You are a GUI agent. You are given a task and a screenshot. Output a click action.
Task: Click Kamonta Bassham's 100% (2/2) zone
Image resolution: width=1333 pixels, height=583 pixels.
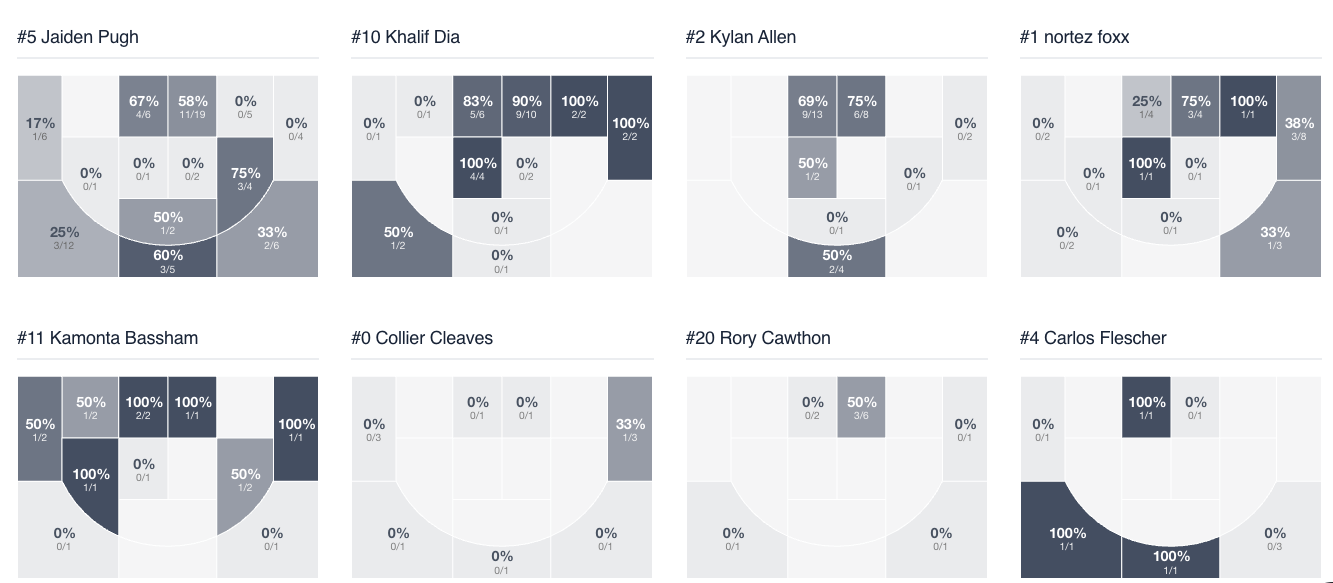point(143,407)
